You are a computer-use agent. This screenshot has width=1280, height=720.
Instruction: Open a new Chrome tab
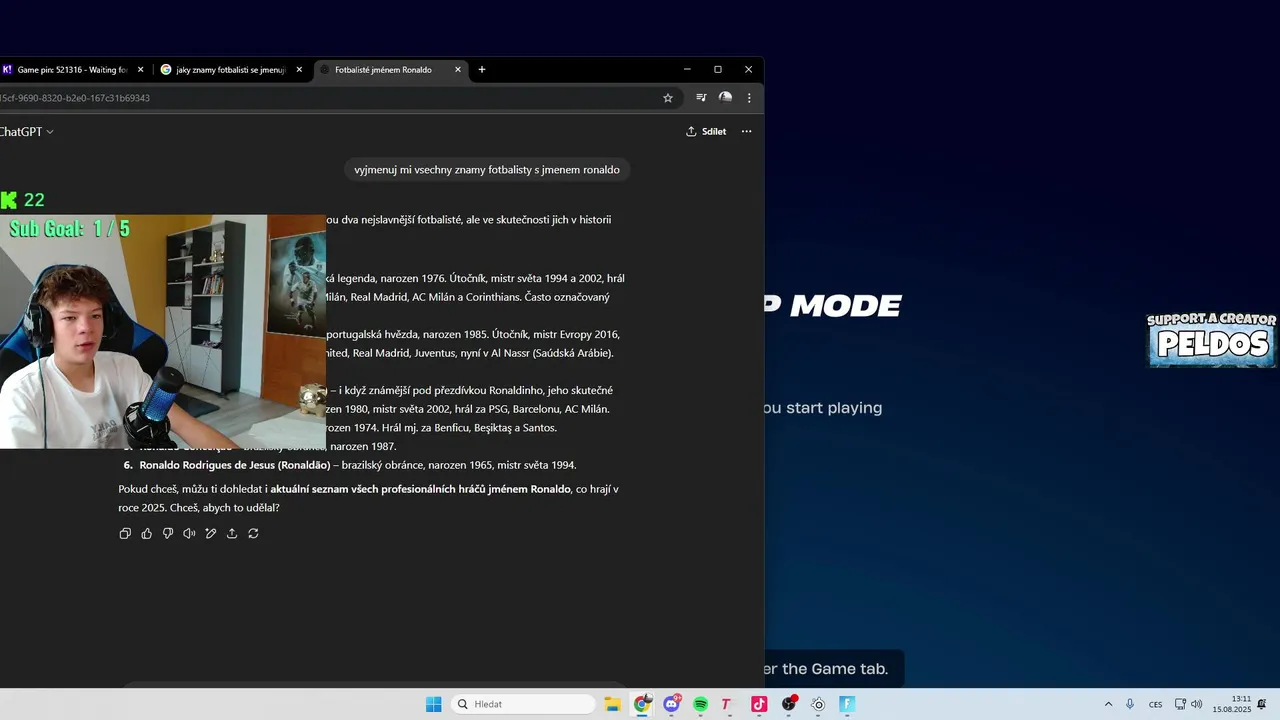coord(482,70)
